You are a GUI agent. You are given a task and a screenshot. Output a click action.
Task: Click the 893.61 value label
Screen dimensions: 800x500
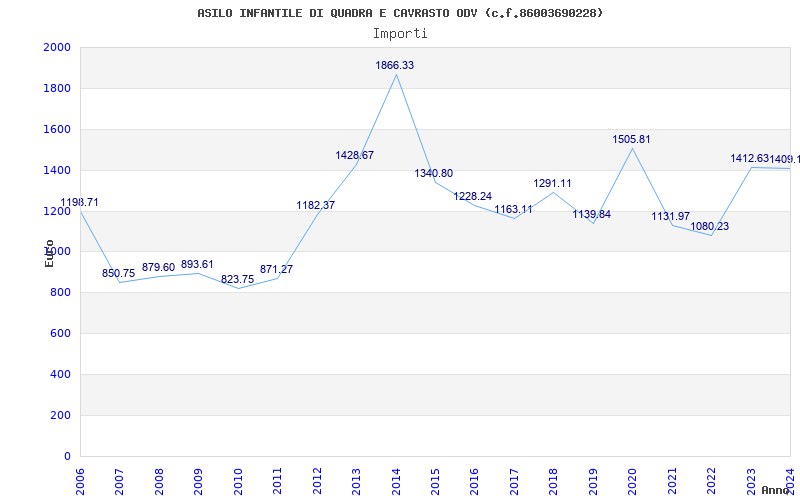(197, 264)
